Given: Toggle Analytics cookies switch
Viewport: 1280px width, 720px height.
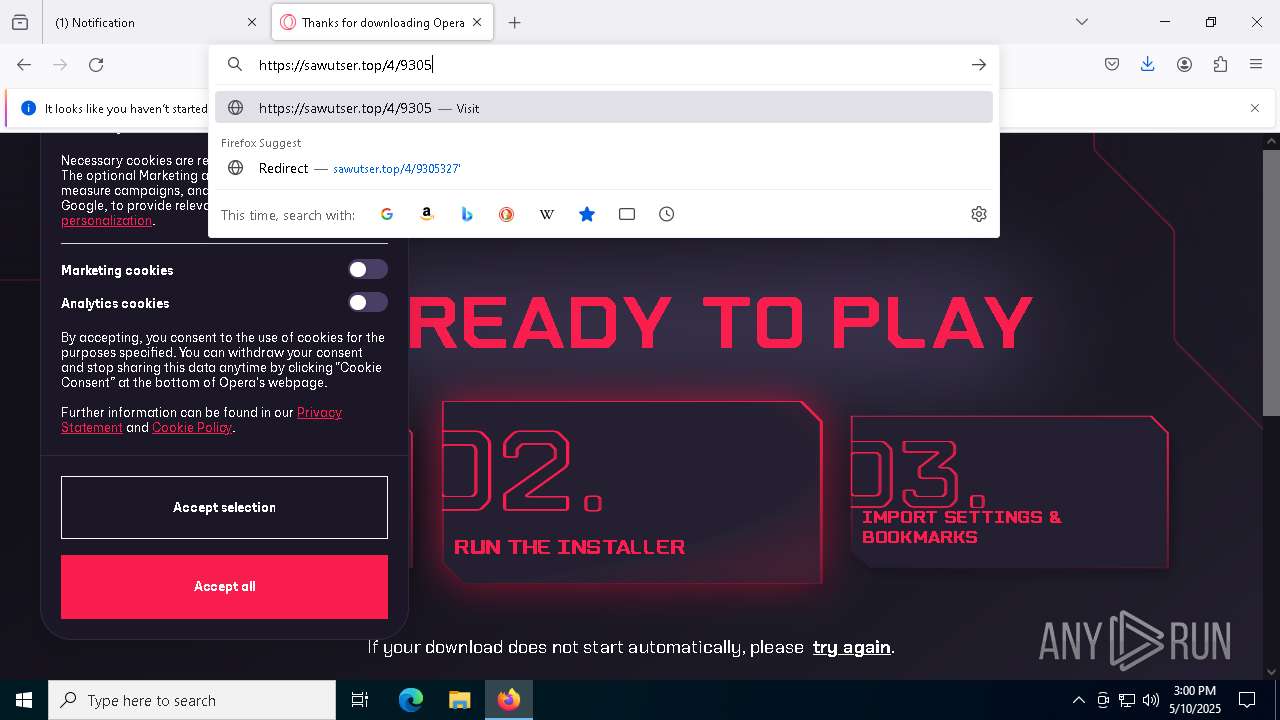Looking at the screenshot, I should coord(368,303).
